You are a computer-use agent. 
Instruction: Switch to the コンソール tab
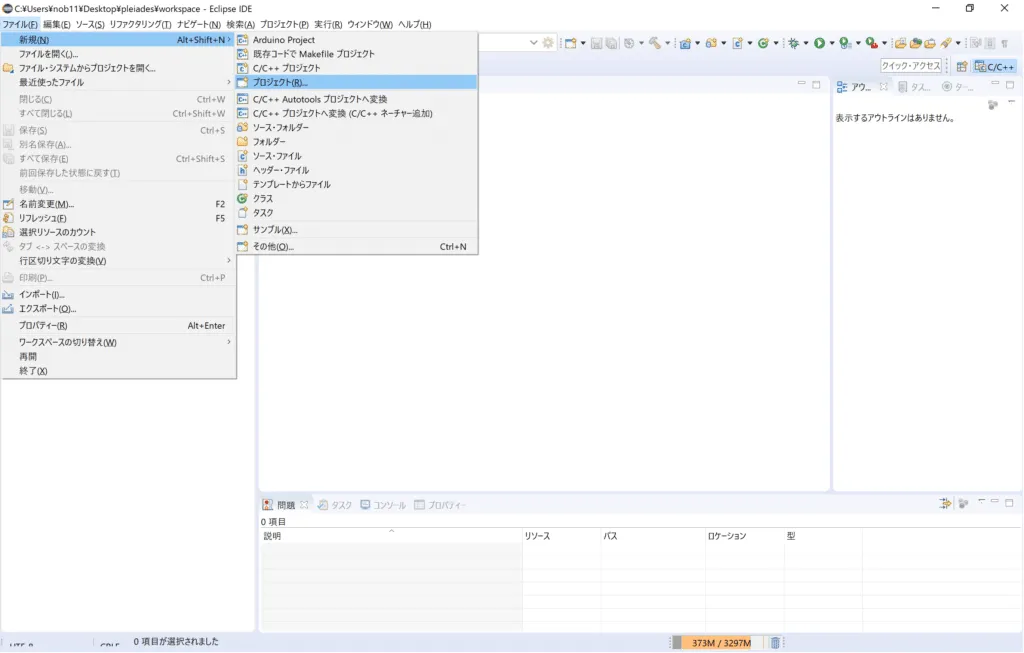[383, 505]
